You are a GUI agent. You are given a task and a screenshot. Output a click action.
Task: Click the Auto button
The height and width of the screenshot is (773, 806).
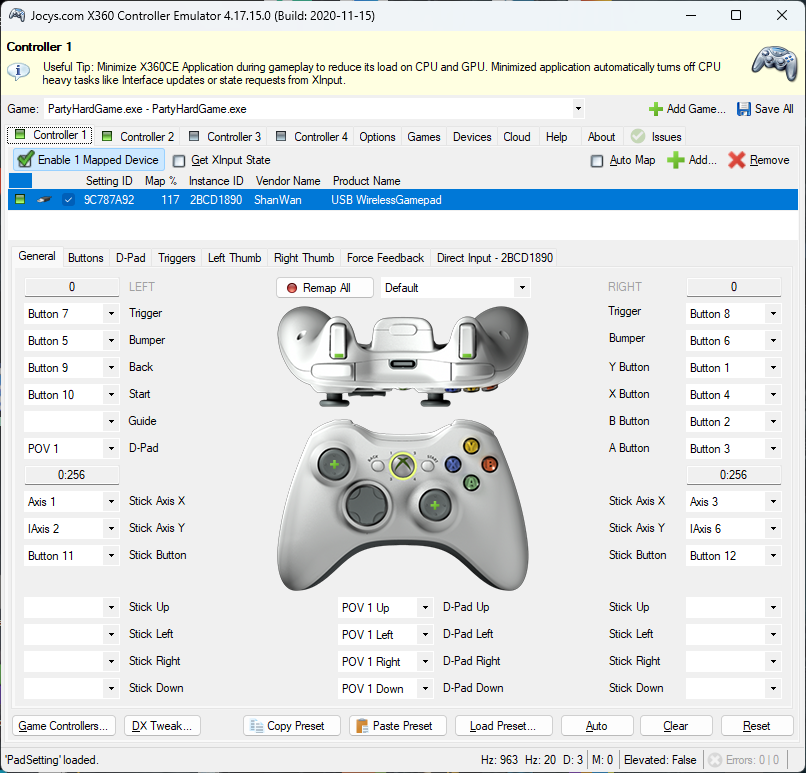tap(597, 726)
